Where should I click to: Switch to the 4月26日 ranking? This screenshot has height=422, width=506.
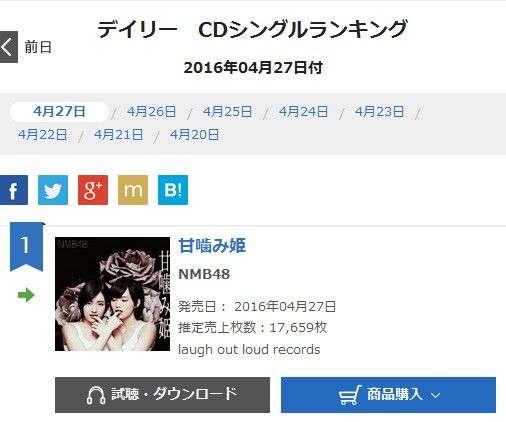point(152,112)
